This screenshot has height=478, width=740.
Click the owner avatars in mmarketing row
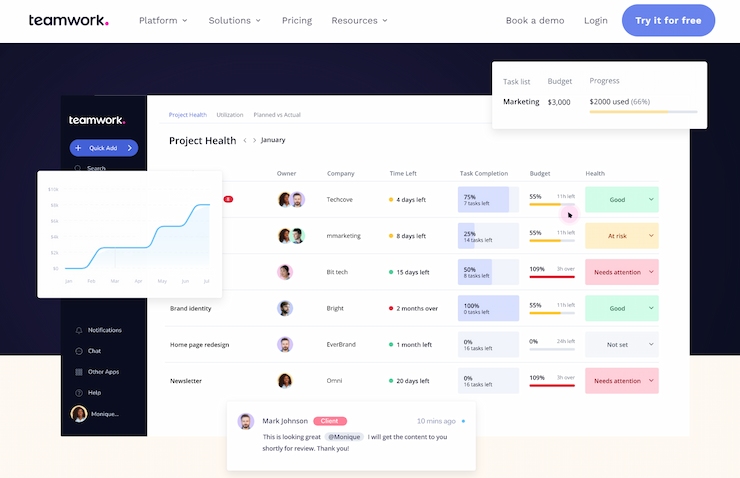coord(291,236)
